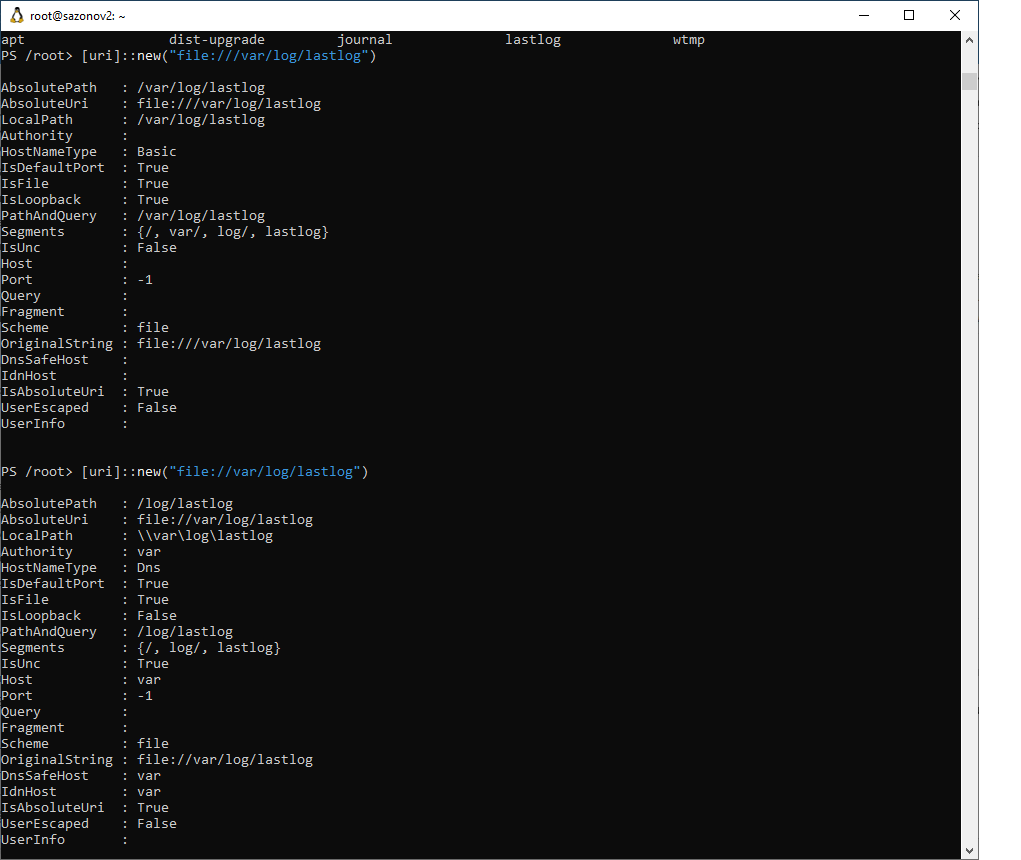Click the second IsUnc value True
This screenshot has height=860, width=1021.
click(x=153, y=664)
